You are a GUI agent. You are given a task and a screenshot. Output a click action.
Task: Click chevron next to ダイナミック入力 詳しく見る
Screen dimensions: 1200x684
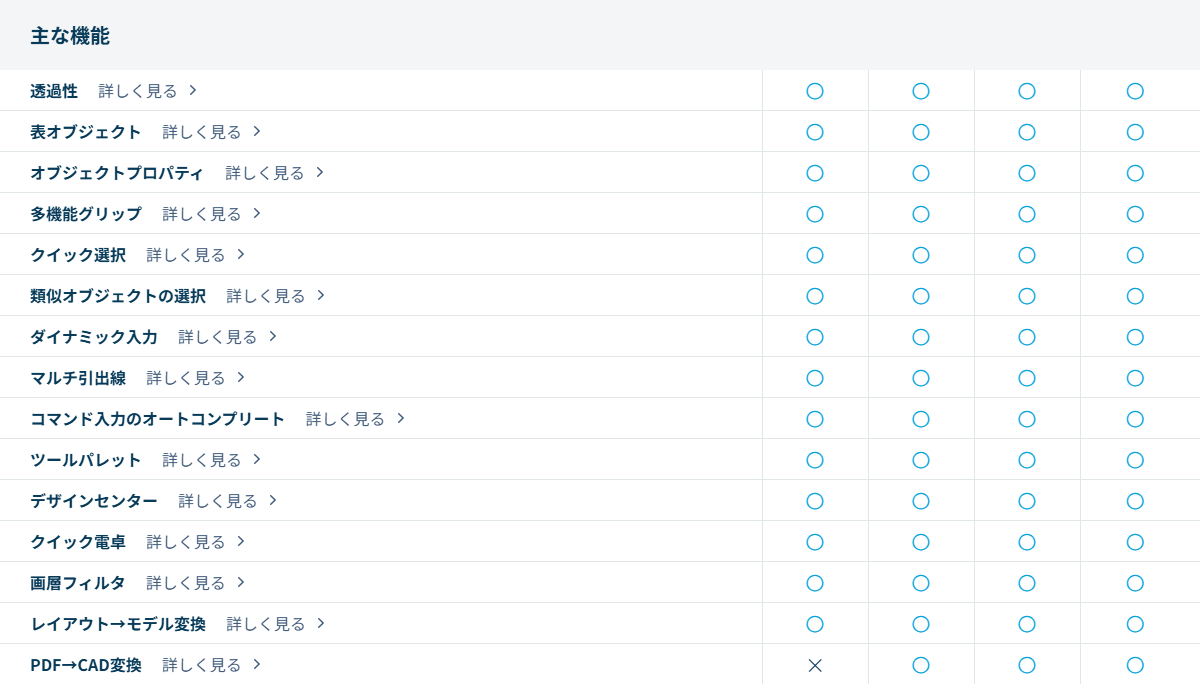[273, 336]
